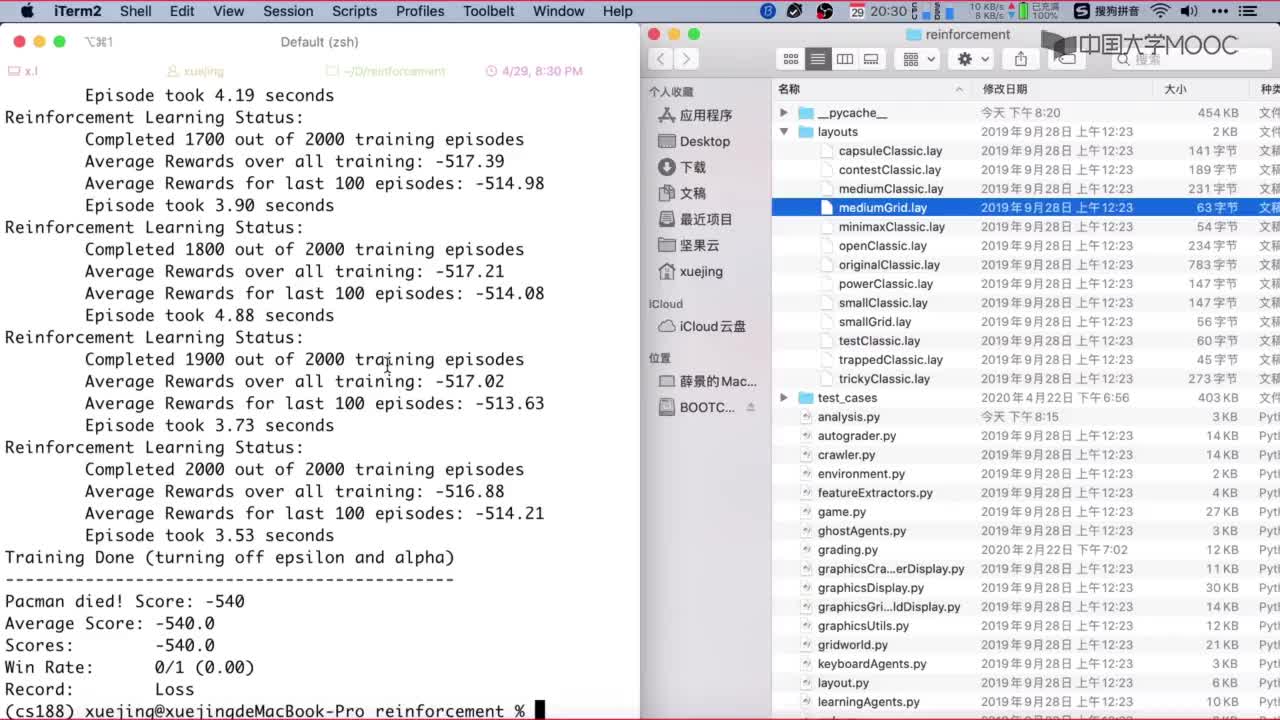The height and width of the screenshot is (720, 1280).
Task: Expand the __pycache__ folder
Action: click(784, 113)
